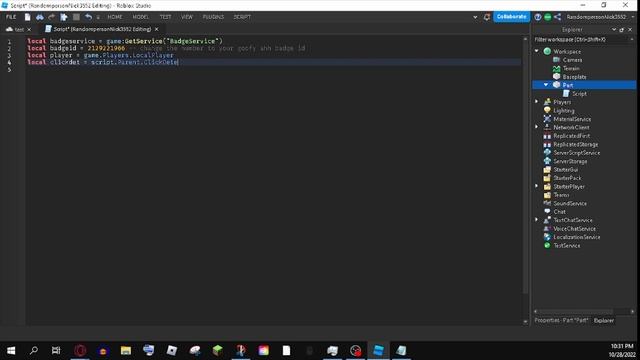Switch to the TEST ribbon tab
Screen dimensions: 640x360
(x=165, y=17)
